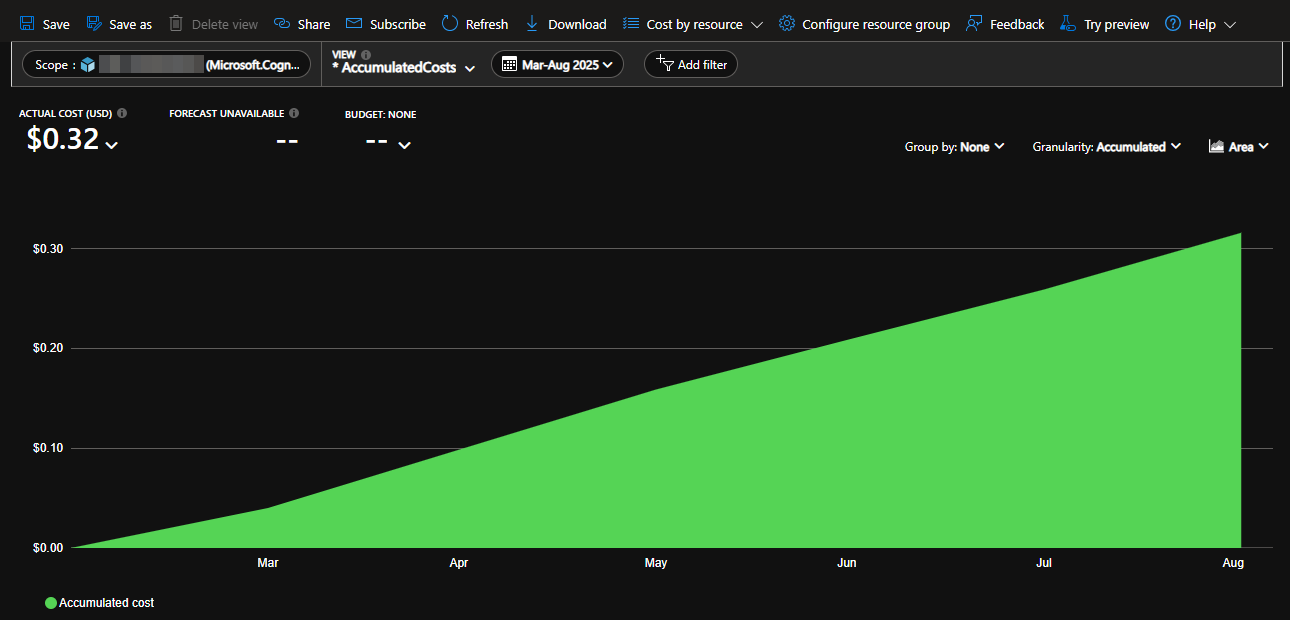
Task: Switch chart type from Area
Action: [1239, 147]
